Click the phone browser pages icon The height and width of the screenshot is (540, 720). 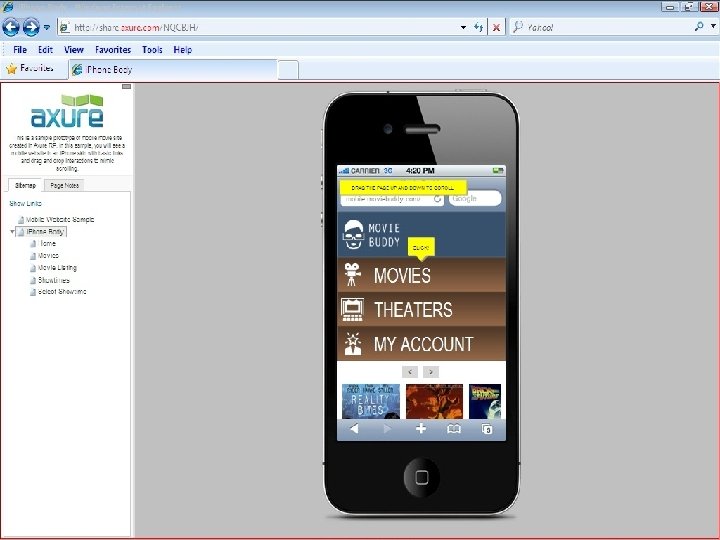click(487, 429)
